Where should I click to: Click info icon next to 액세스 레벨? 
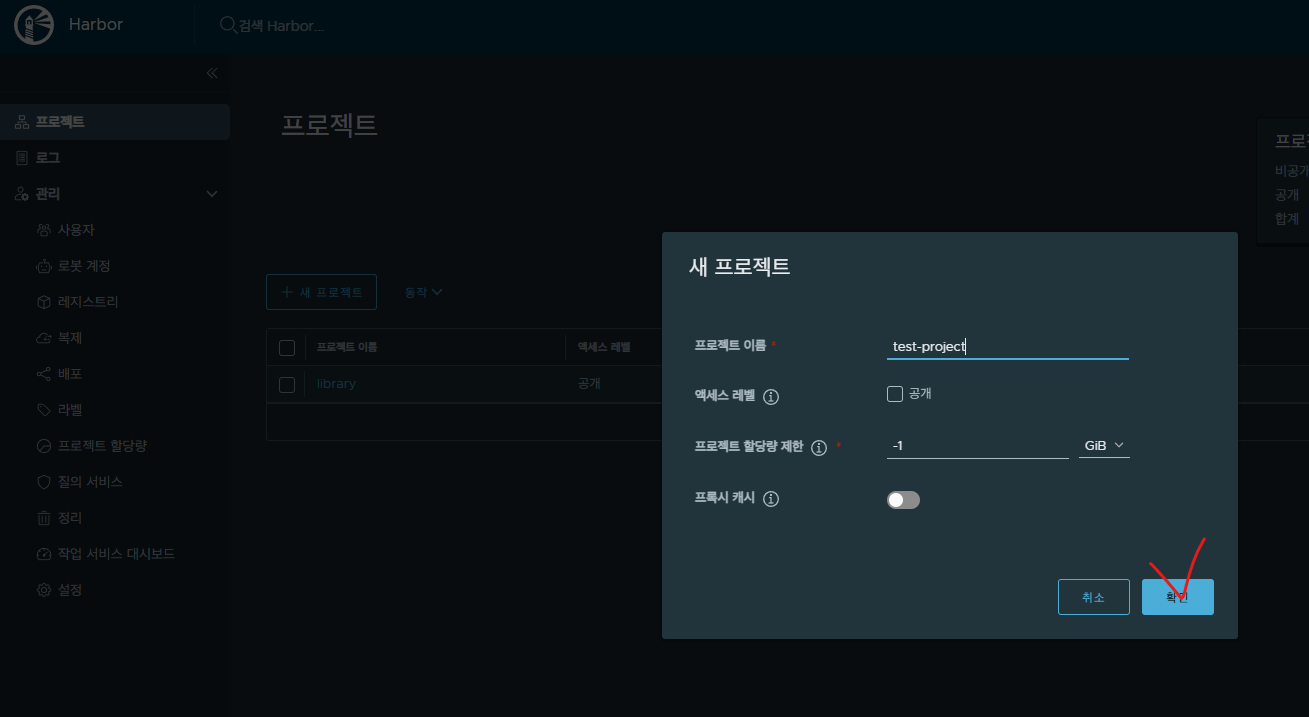tap(771, 396)
